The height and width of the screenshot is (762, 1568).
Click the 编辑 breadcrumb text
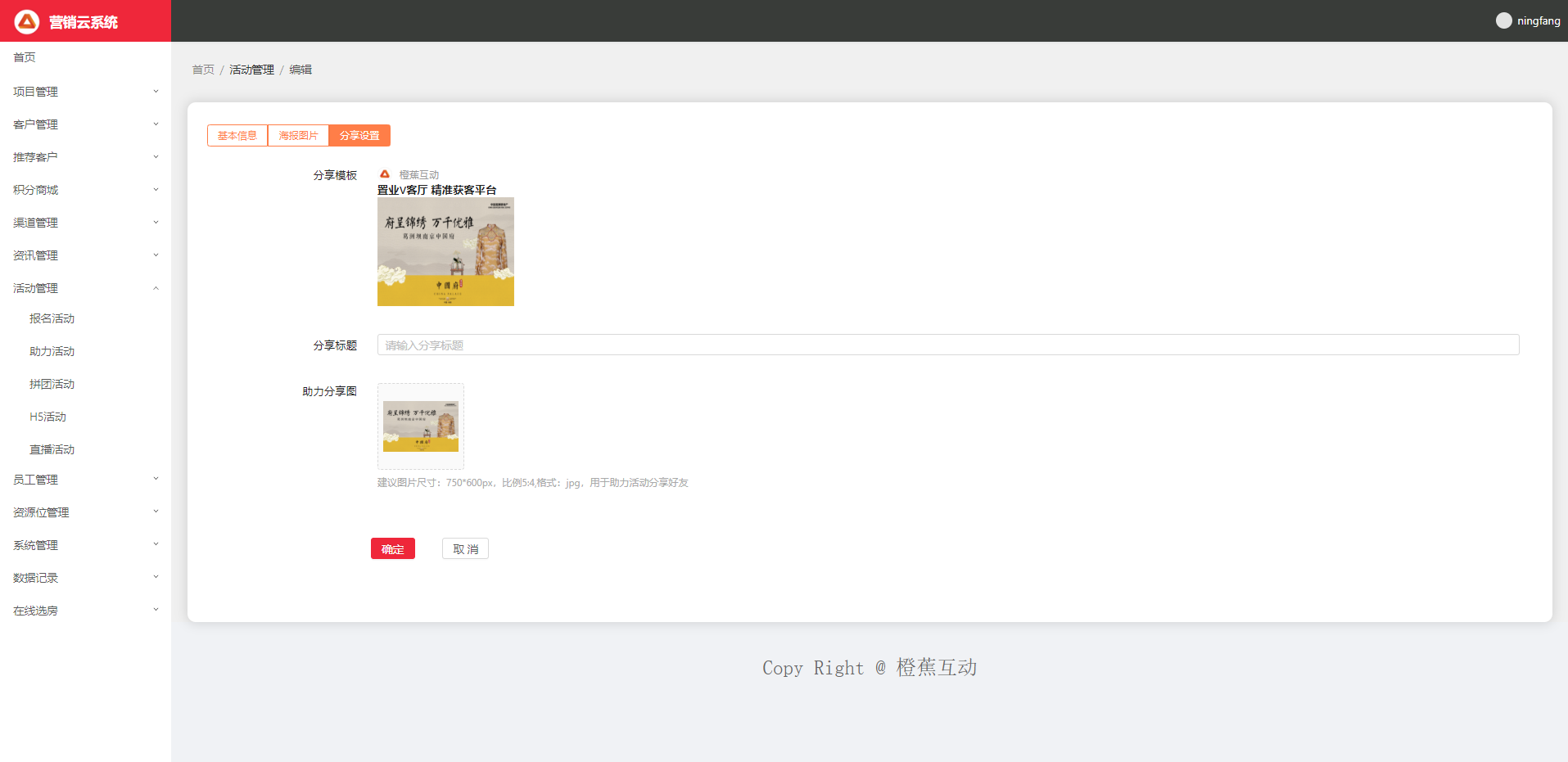pyautogui.click(x=300, y=70)
